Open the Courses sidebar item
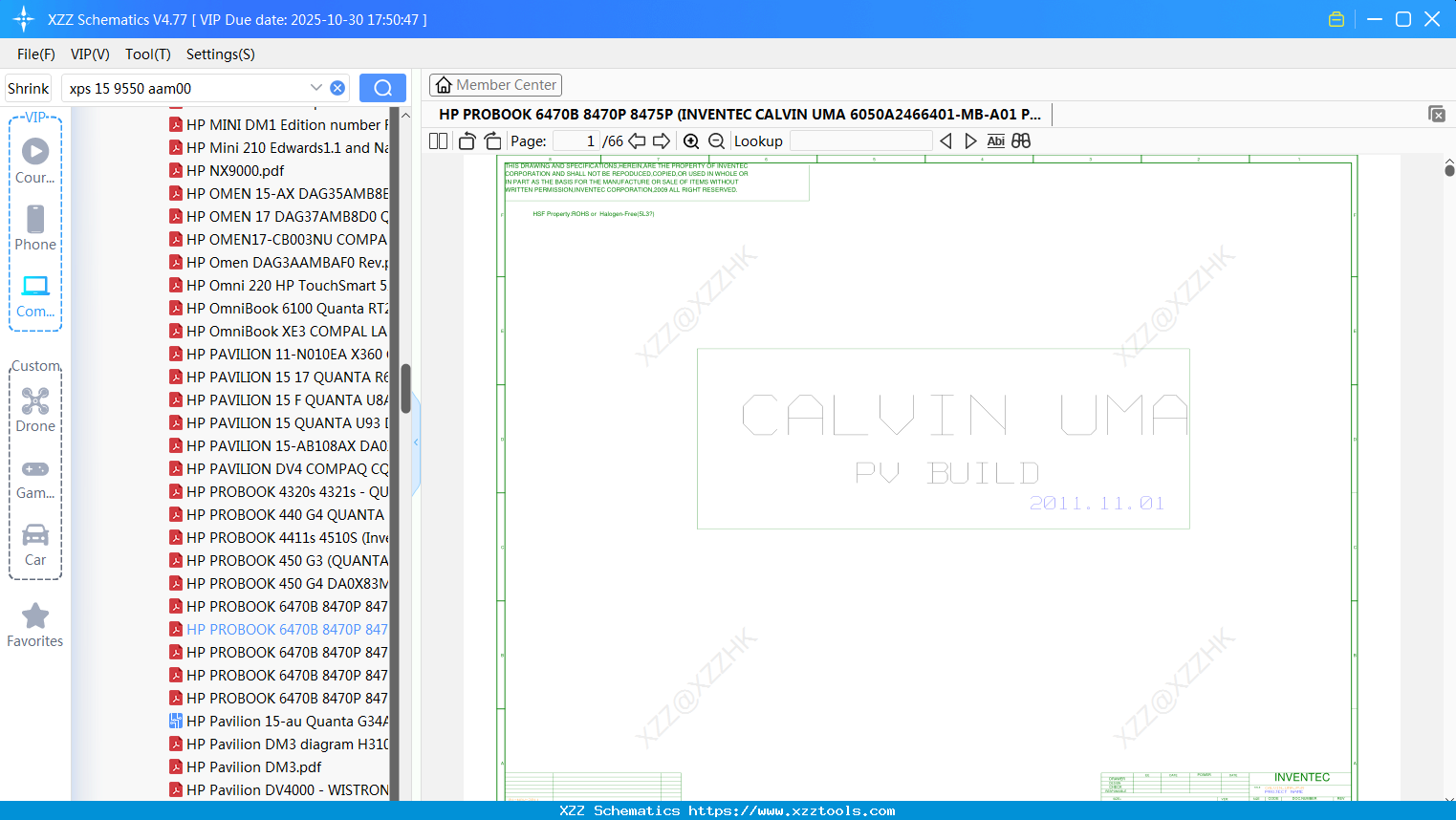This screenshot has width=1456, height=820. [x=35, y=161]
